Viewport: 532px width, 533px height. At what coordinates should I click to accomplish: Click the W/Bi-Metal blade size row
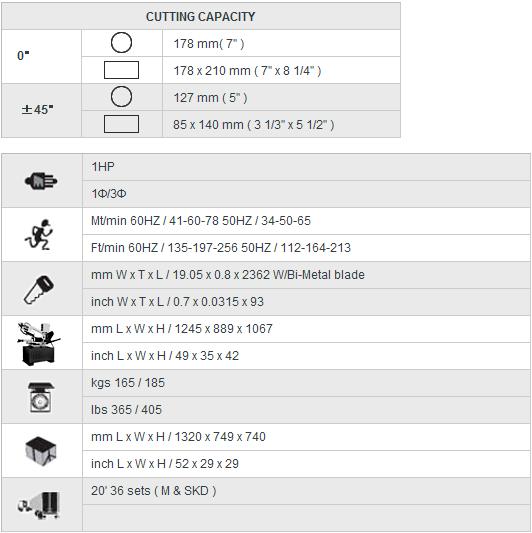click(306, 275)
